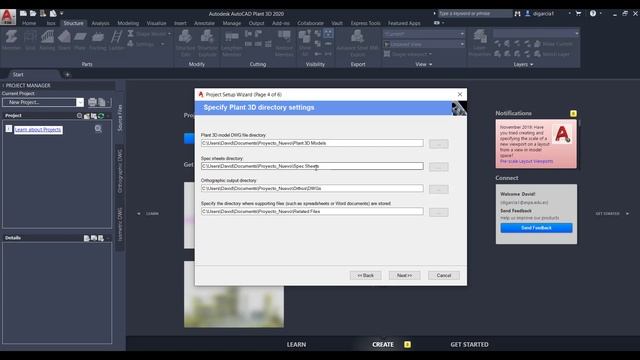Open Layer Properties in Layers panel
This screenshot has width=640, height=360.
tap(480, 42)
